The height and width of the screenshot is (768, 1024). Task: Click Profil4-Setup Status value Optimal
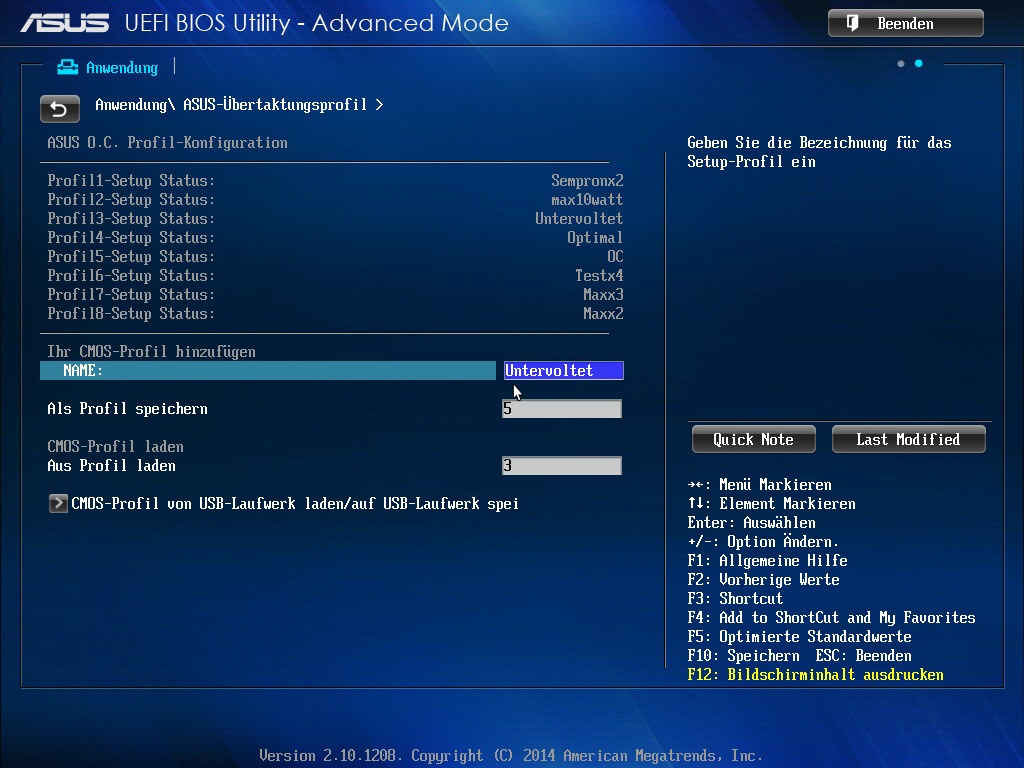coord(595,237)
